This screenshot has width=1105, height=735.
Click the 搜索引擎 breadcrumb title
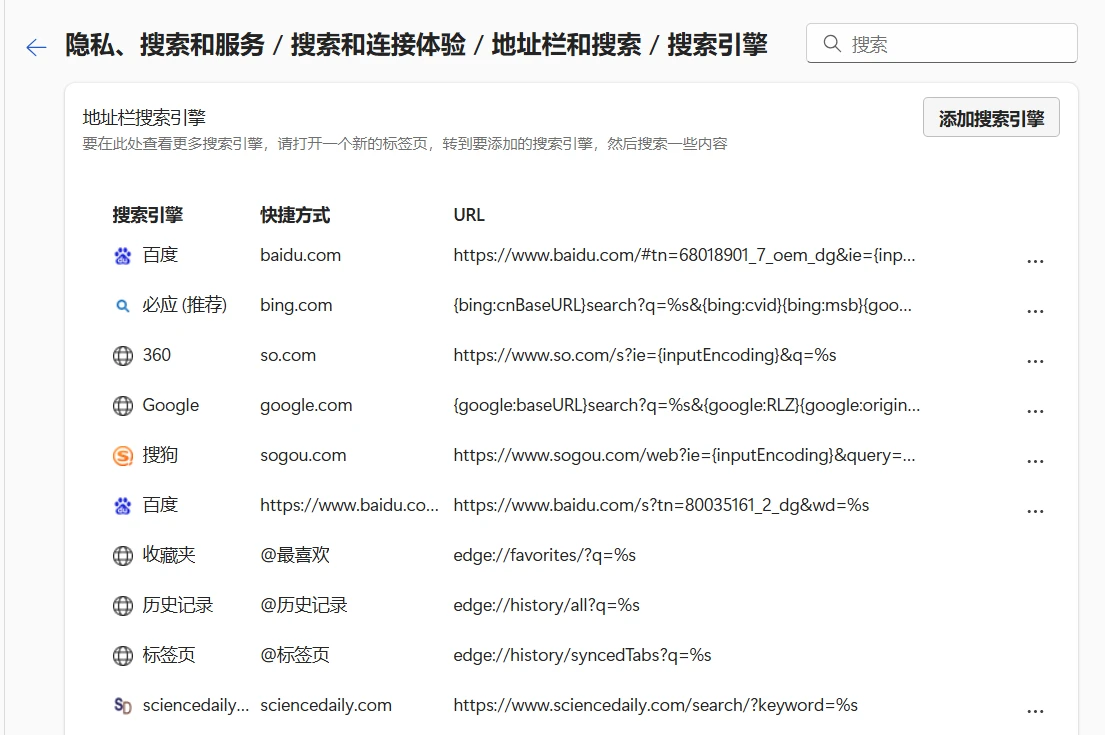[x=717, y=44]
